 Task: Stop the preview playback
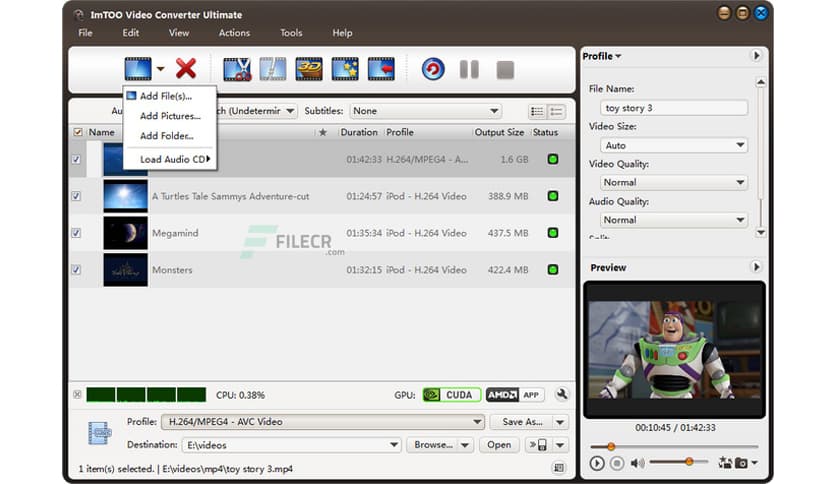click(x=617, y=463)
